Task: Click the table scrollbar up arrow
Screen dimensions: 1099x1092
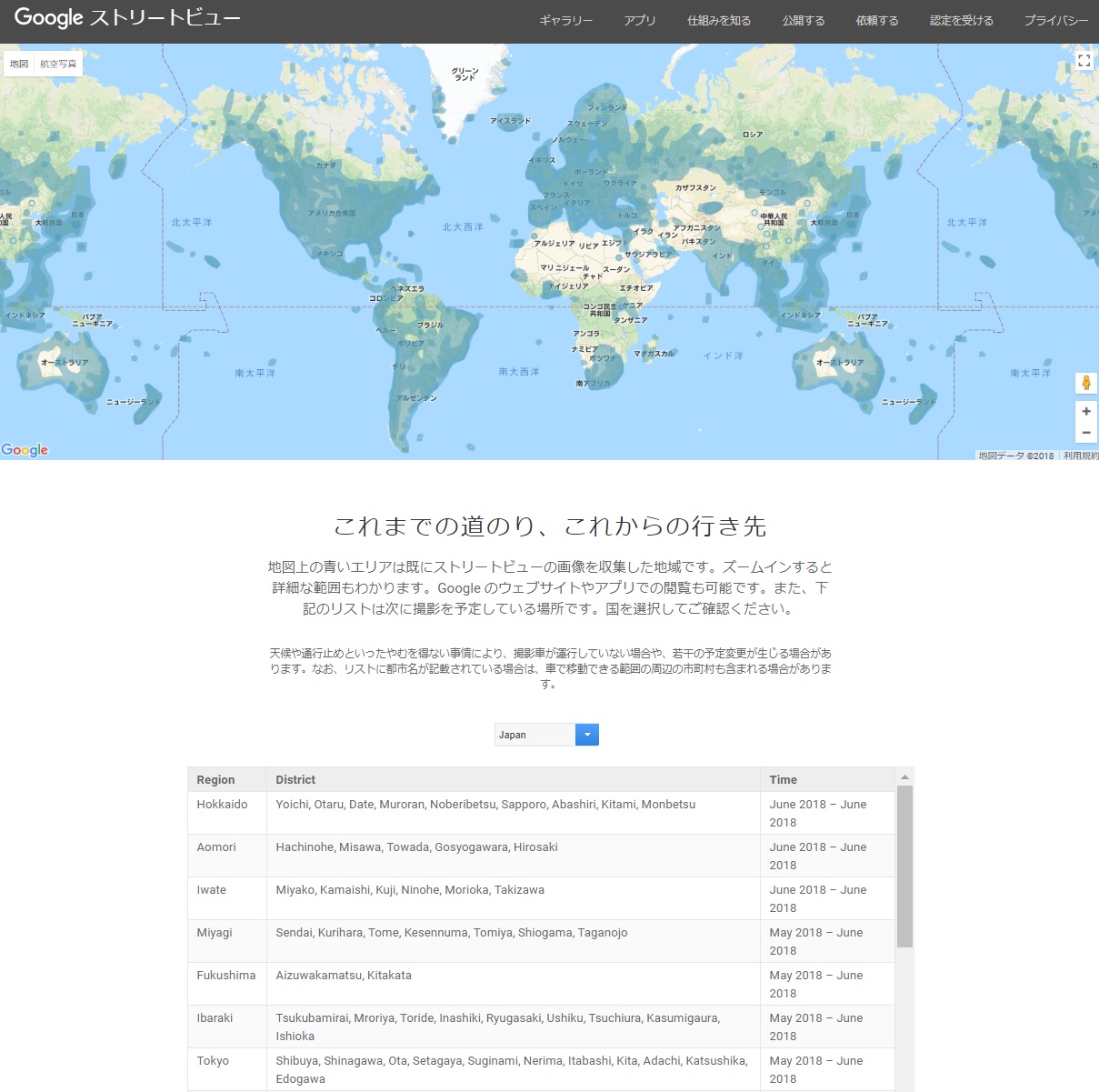Action: pos(904,776)
